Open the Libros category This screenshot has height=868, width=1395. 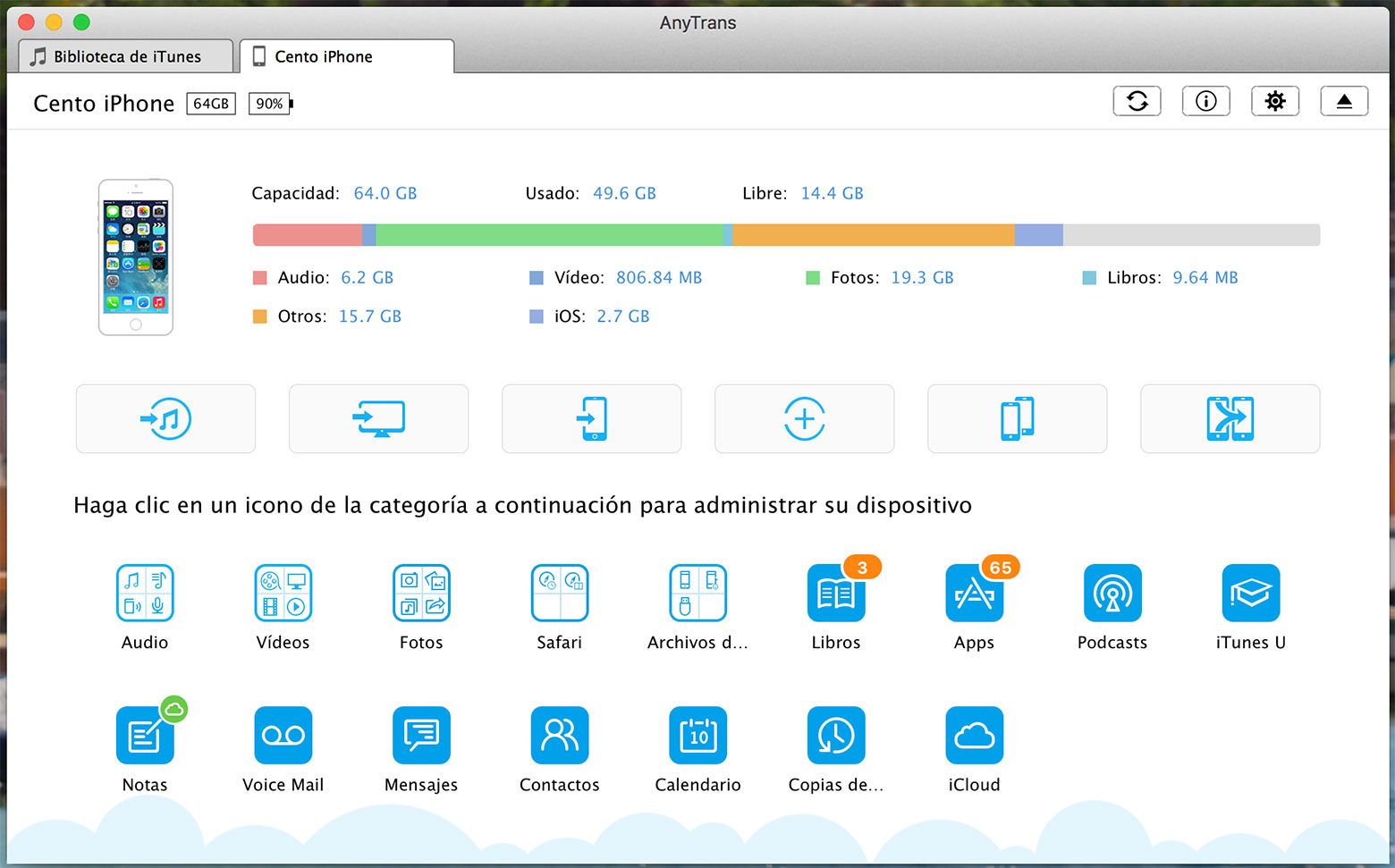[x=836, y=593]
